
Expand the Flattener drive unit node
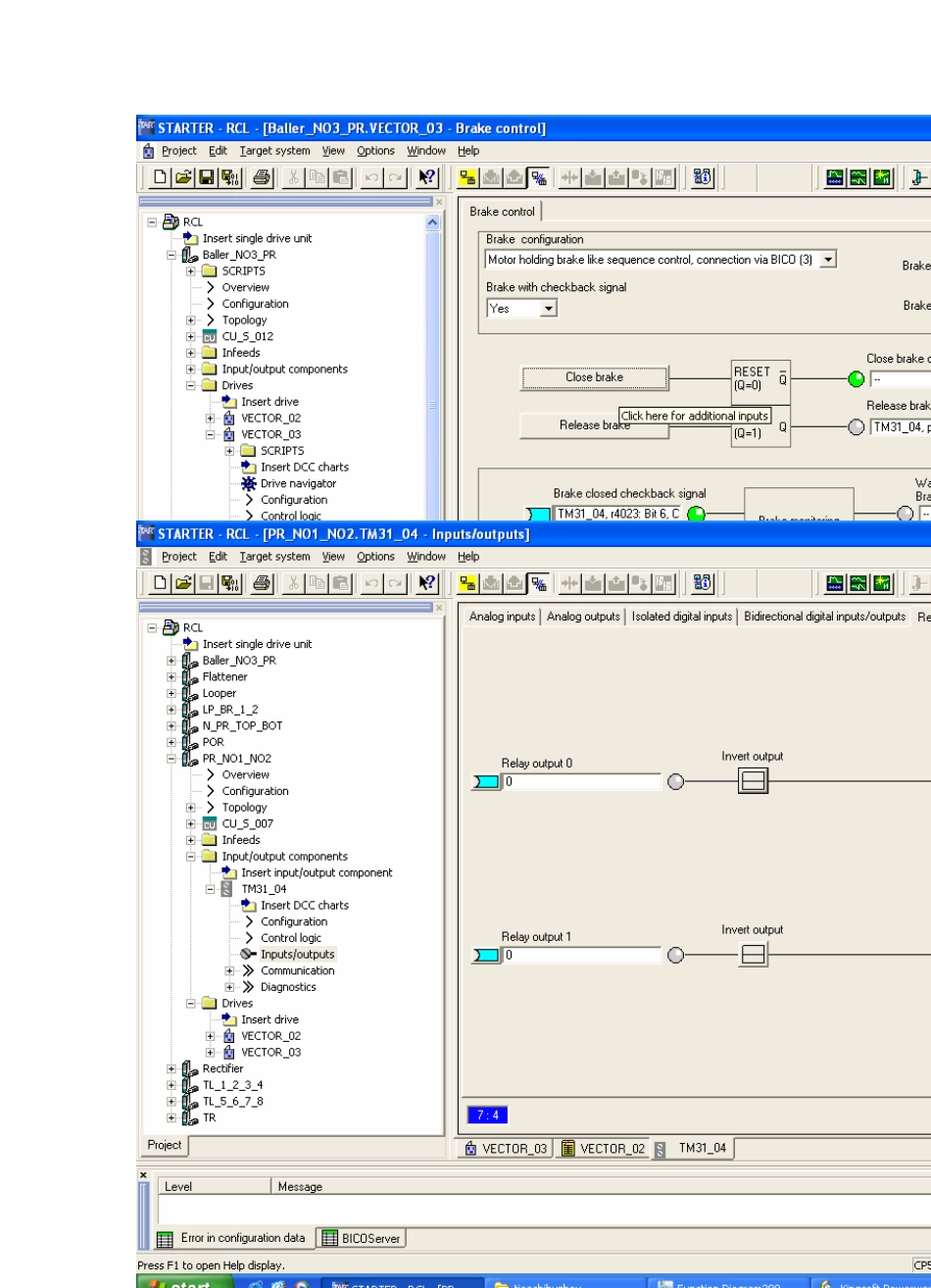click(172, 677)
